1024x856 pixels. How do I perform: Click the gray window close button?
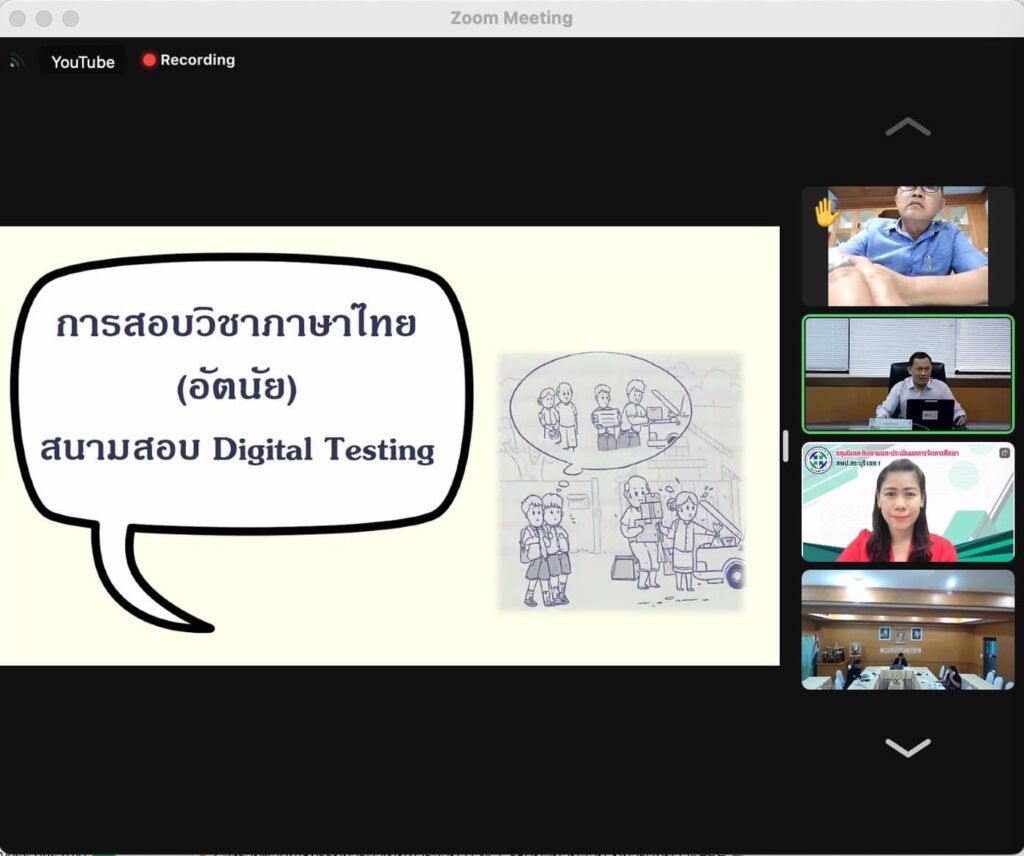tap(18, 18)
